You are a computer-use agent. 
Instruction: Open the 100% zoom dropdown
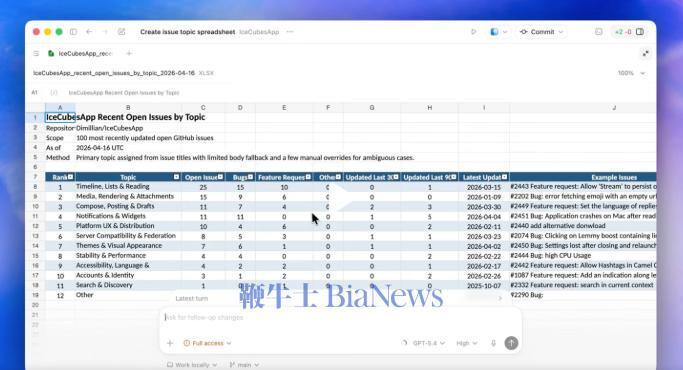[631, 73]
